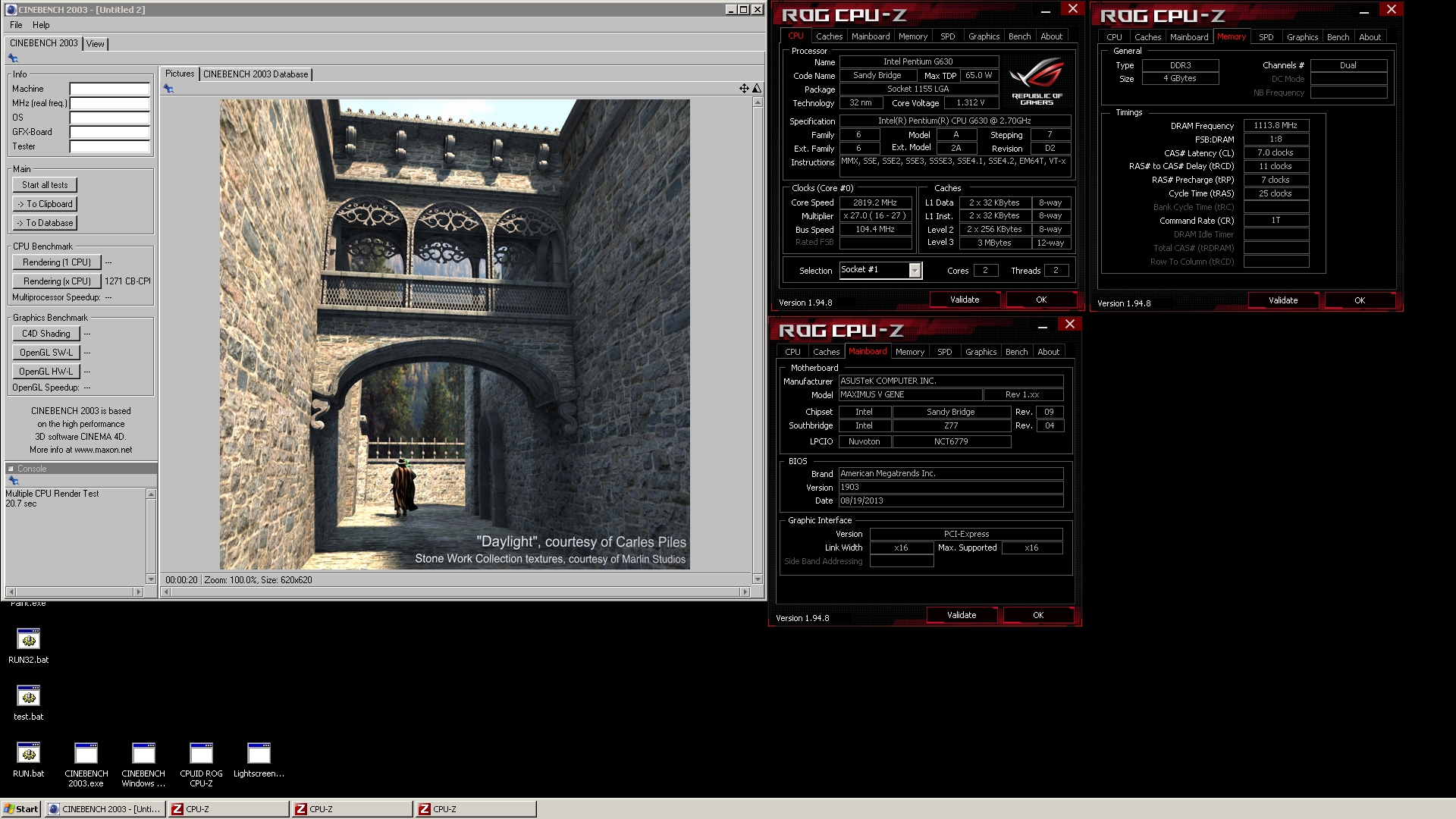This screenshot has width=1456, height=819.
Task: Click Validate in CPU-Z Mainboard window
Action: pyautogui.click(x=962, y=615)
